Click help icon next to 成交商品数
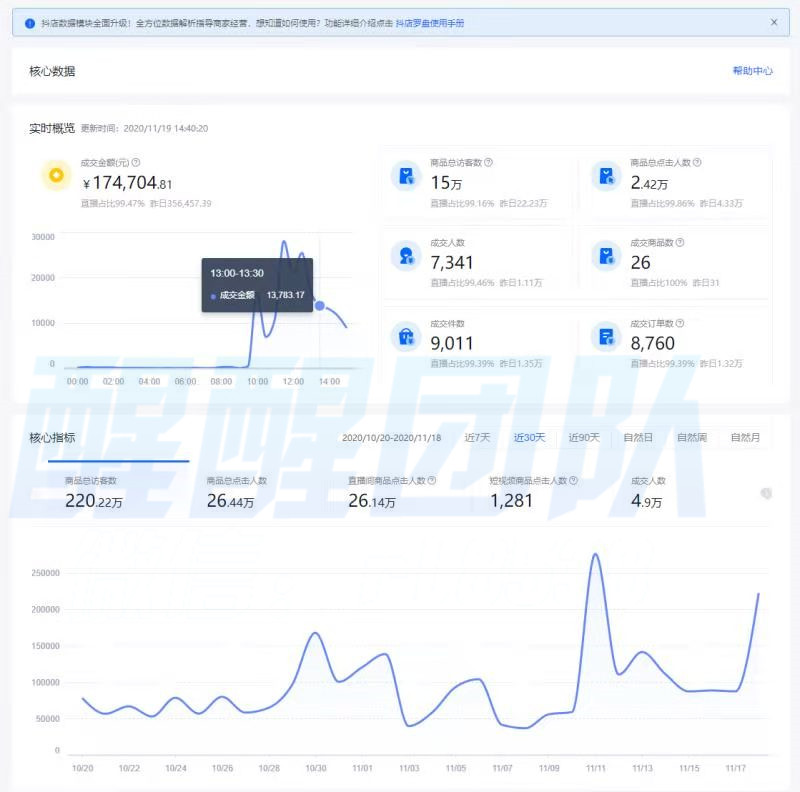The width and height of the screenshot is (800, 792). tap(680, 242)
